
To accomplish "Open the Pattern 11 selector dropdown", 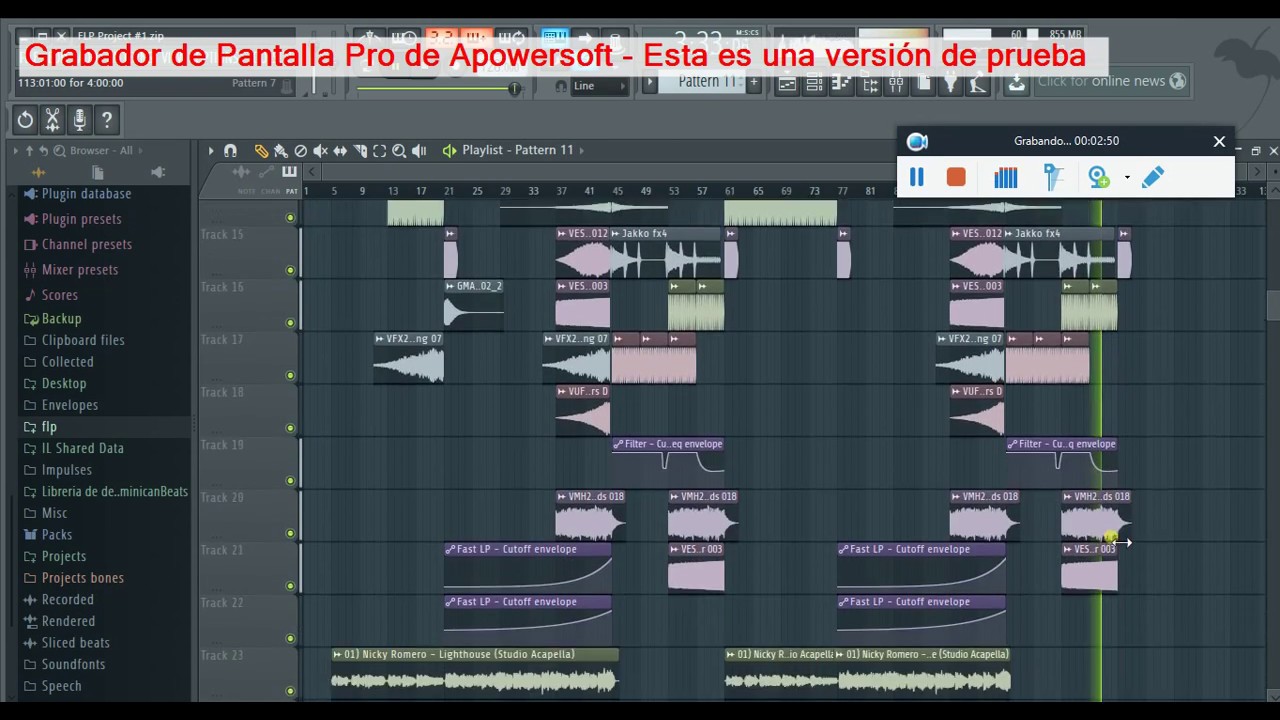I will click(708, 82).
